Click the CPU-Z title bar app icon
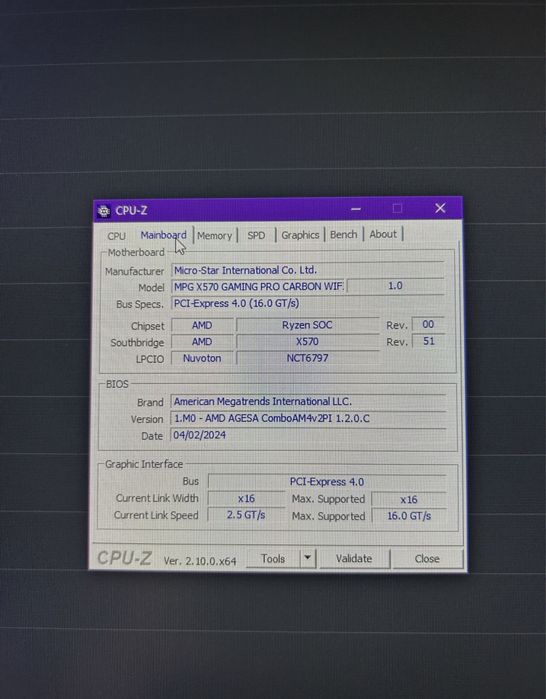546x699 pixels. tap(104, 211)
